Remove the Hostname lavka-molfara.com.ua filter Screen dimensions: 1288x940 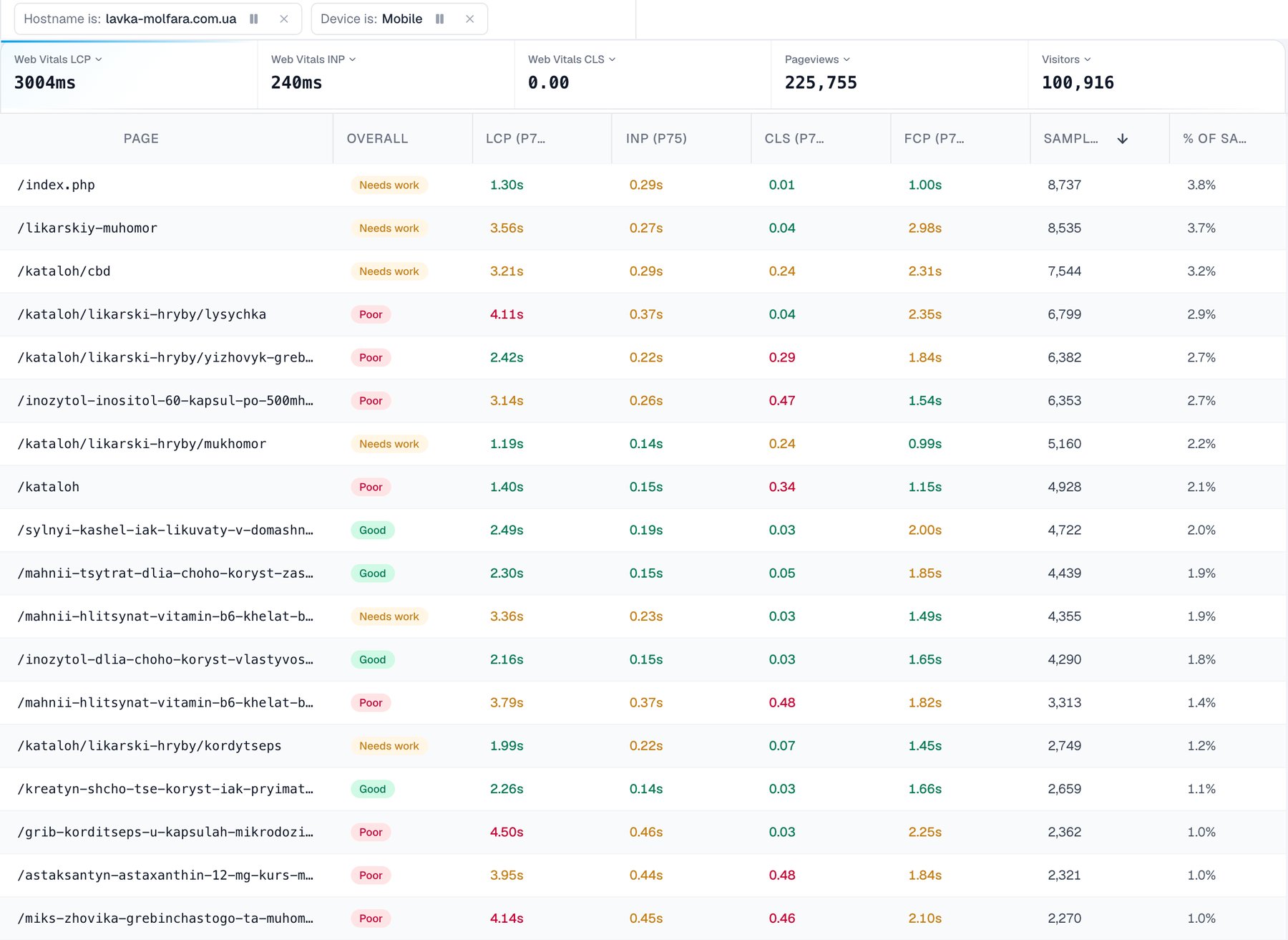point(284,19)
